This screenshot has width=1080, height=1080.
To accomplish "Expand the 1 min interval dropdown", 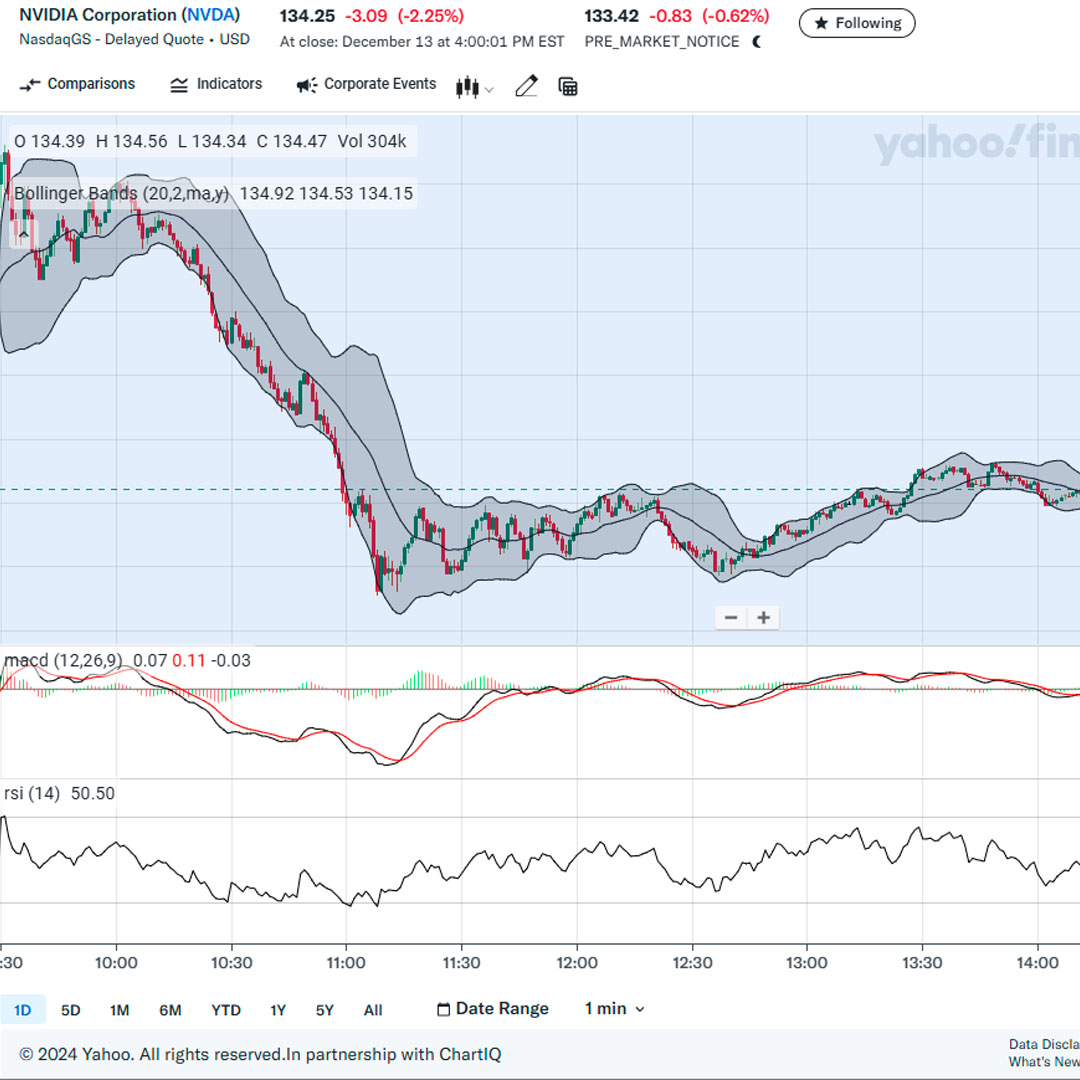I will coord(614,1009).
